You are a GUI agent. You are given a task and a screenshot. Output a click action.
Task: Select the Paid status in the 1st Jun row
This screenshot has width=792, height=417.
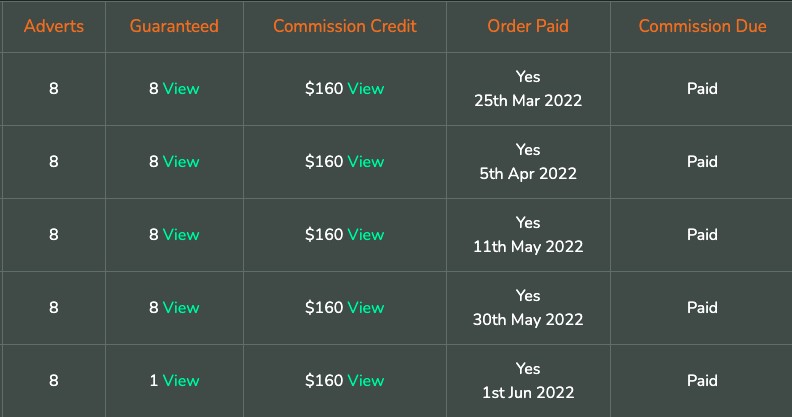[702, 381]
